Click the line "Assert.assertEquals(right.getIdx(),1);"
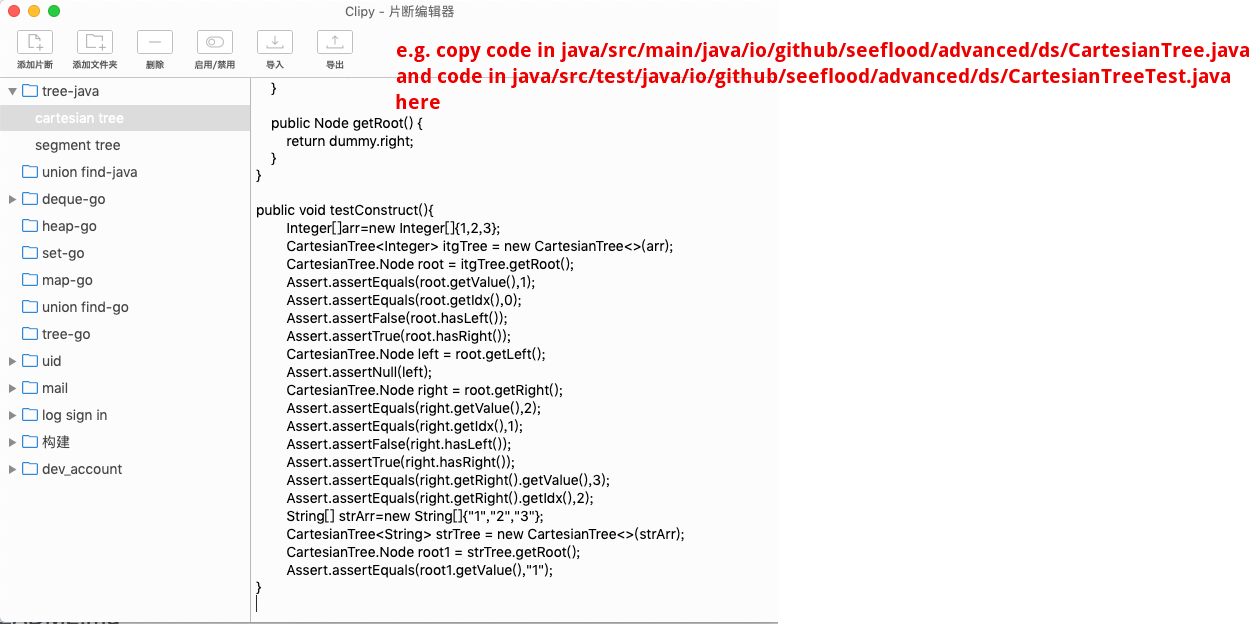The width and height of the screenshot is (1258, 624). [404, 426]
